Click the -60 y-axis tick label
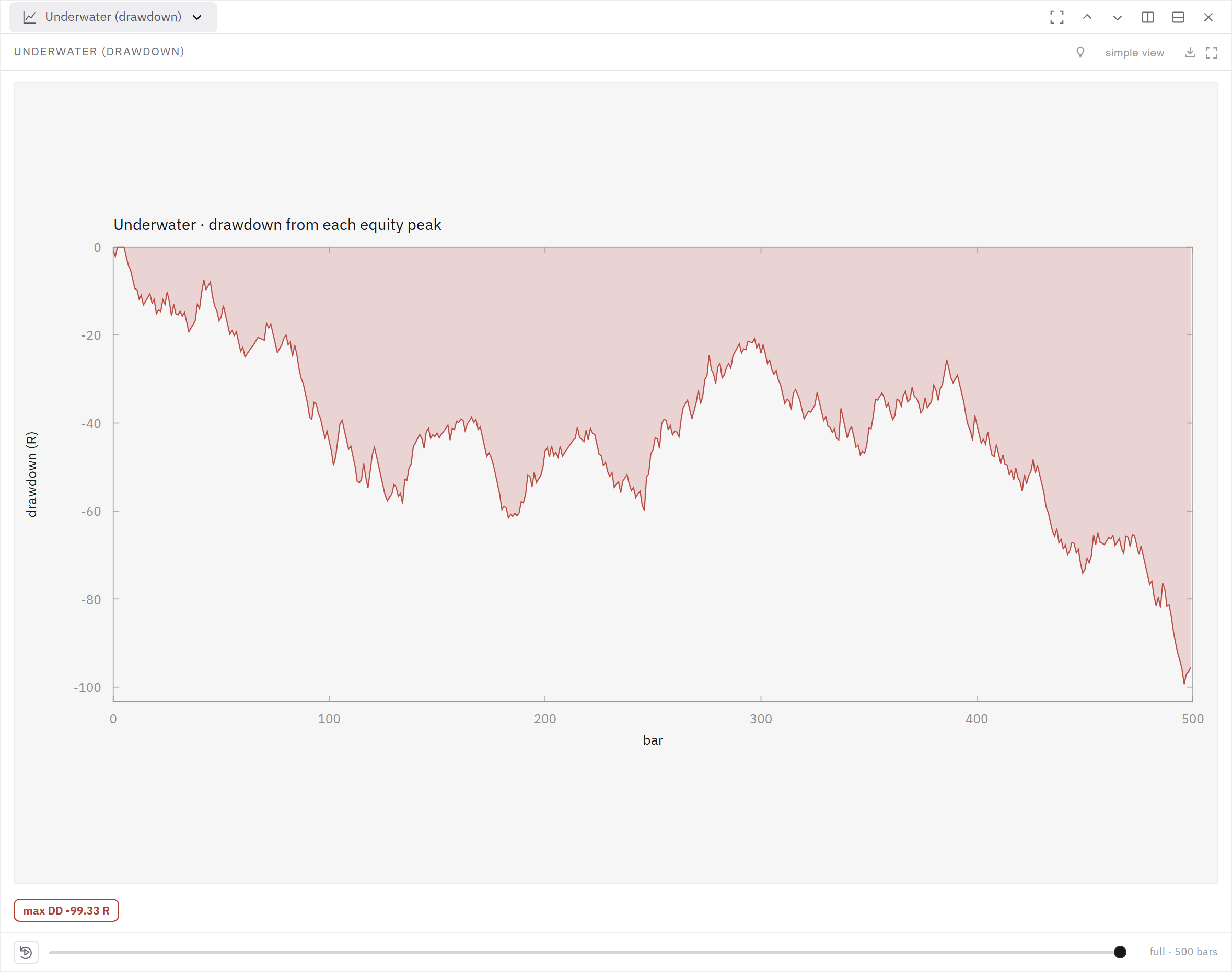Image resolution: width=1232 pixels, height=972 pixels. pyautogui.click(x=91, y=512)
